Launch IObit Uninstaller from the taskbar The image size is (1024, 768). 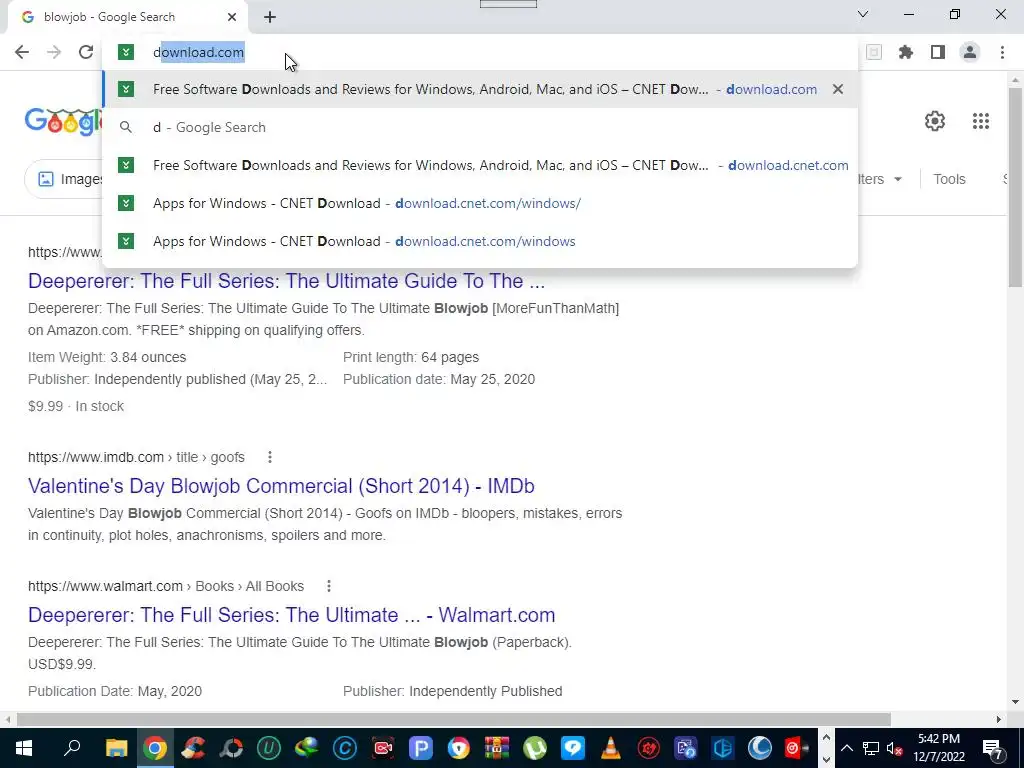268,748
